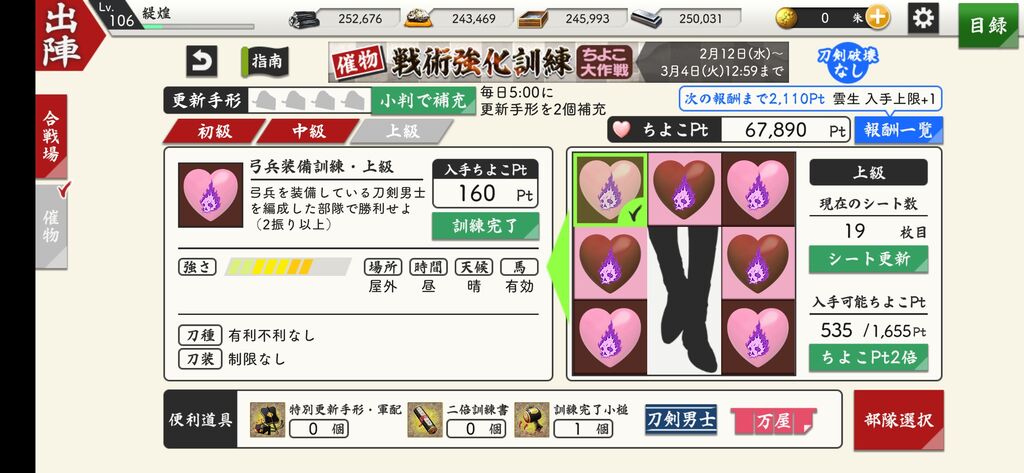Open the 報酬一覧 rewards list

[x=899, y=129]
